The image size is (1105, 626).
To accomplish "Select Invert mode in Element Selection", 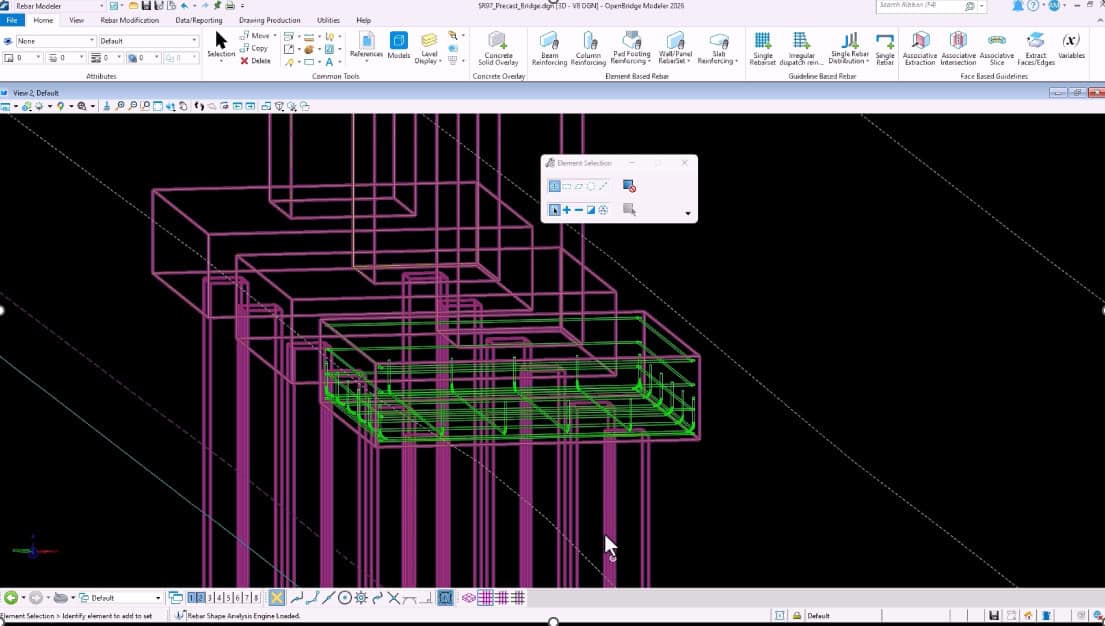I will [x=591, y=209].
